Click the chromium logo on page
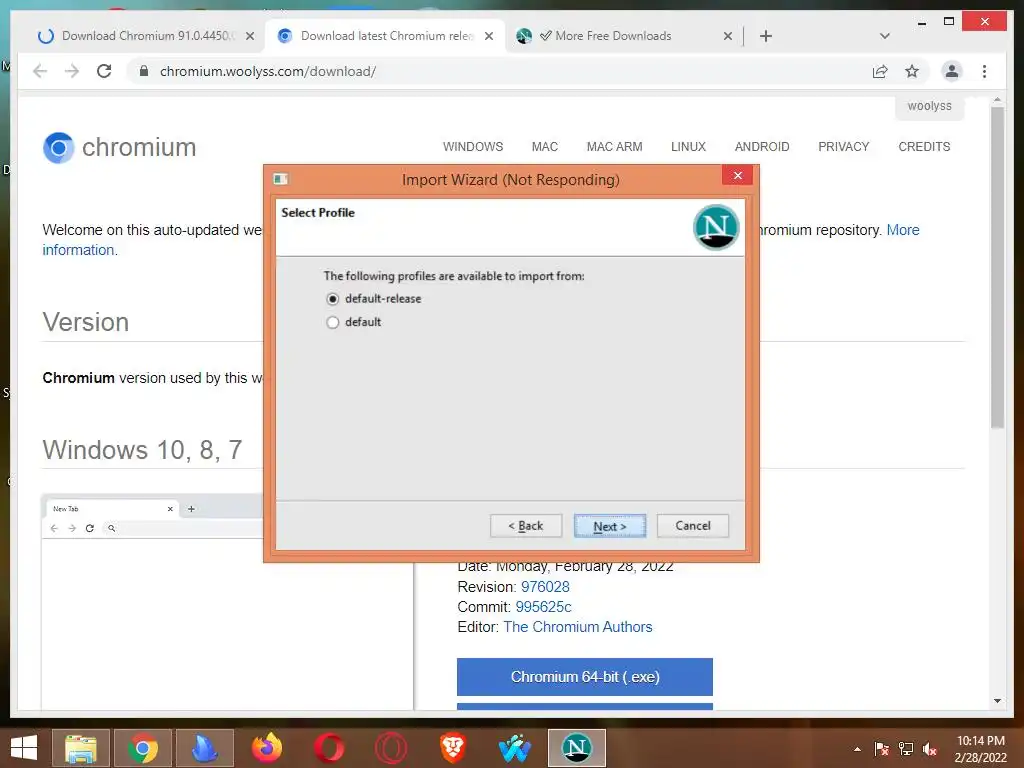This screenshot has width=1024, height=768. click(x=120, y=148)
